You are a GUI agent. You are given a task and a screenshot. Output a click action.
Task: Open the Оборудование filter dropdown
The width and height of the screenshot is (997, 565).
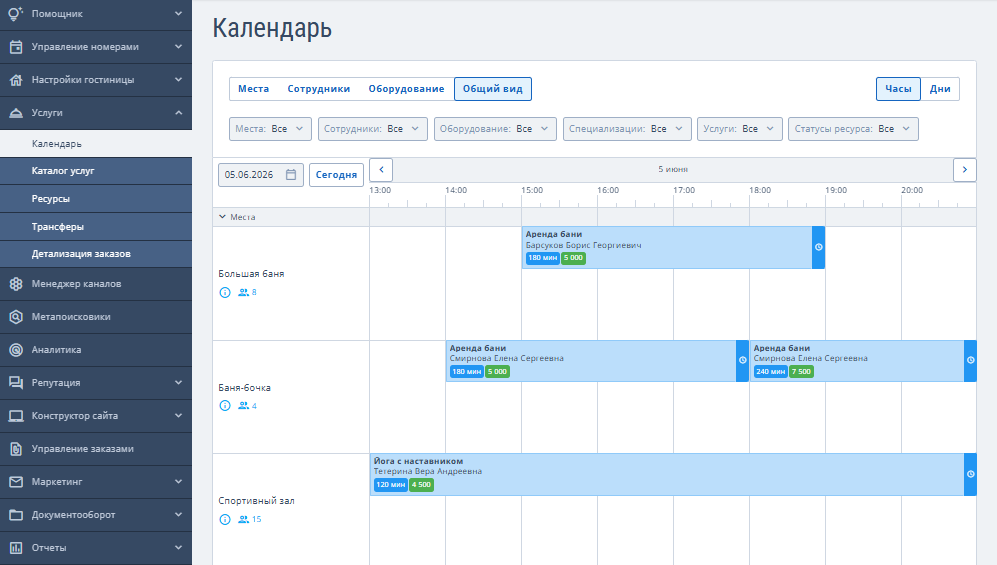click(495, 129)
